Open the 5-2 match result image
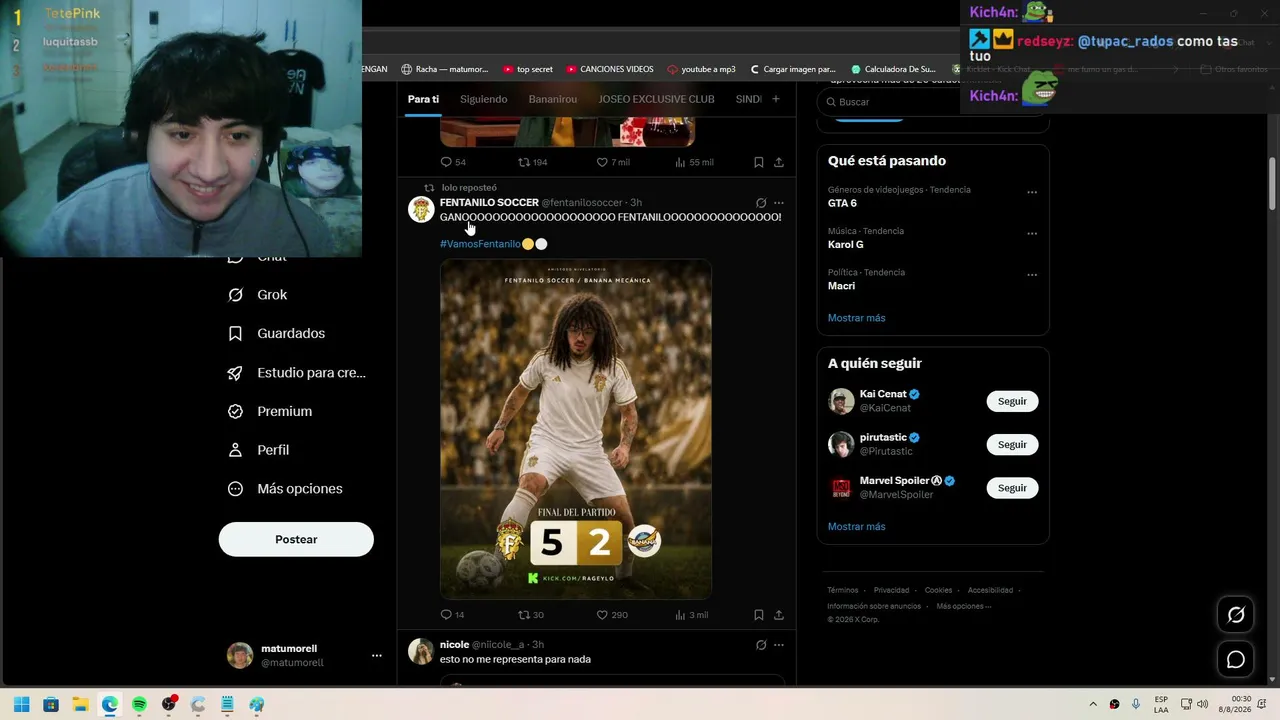The width and height of the screenshot is (1280, 720). (576, 430)
